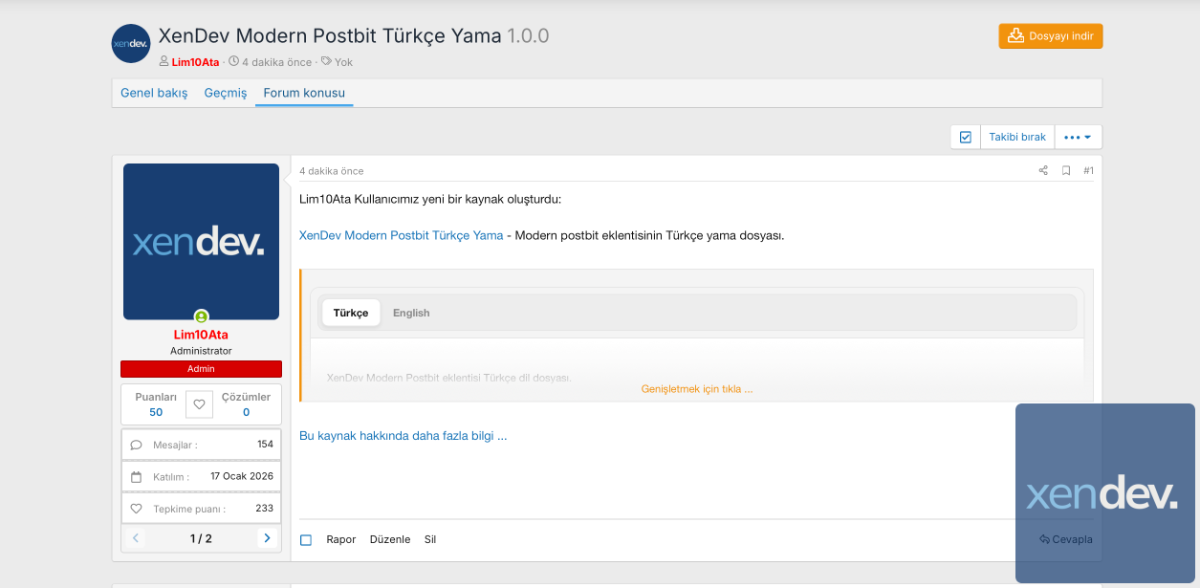Switch to the Genel bakış tab
This screenshot has height=588, width=1200.
pos(154,93)
